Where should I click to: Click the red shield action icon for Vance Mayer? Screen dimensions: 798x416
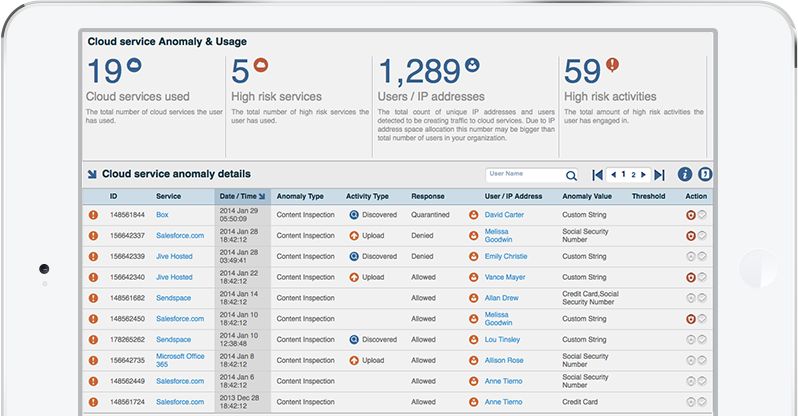coord(691,278)
